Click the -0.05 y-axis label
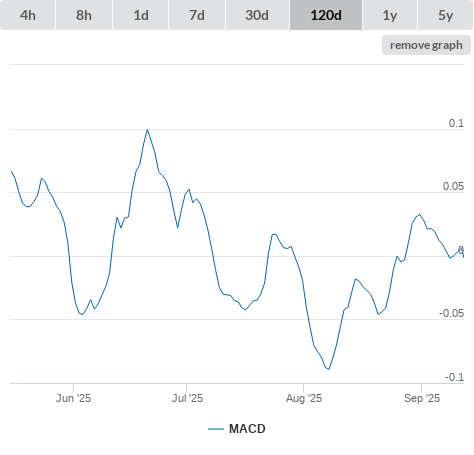 [451, 313]
